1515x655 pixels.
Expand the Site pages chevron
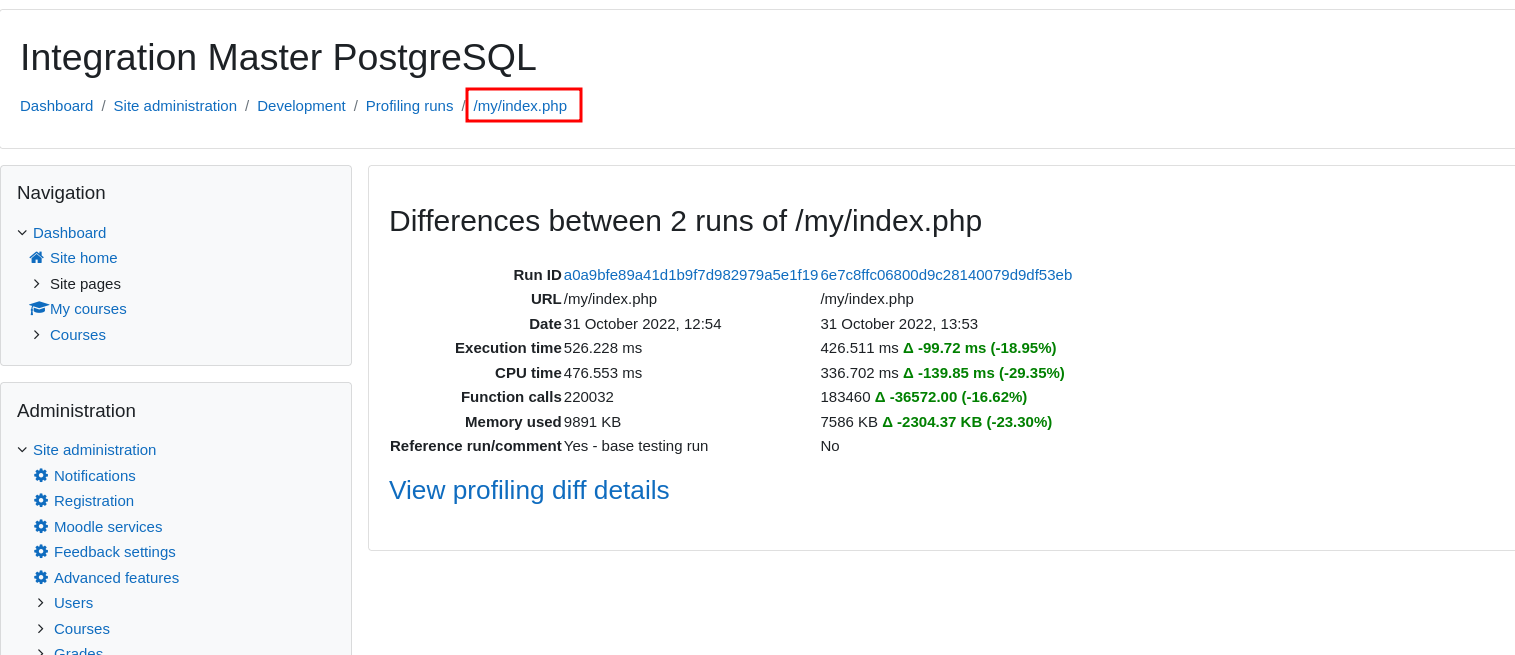(x=37, y=284)
